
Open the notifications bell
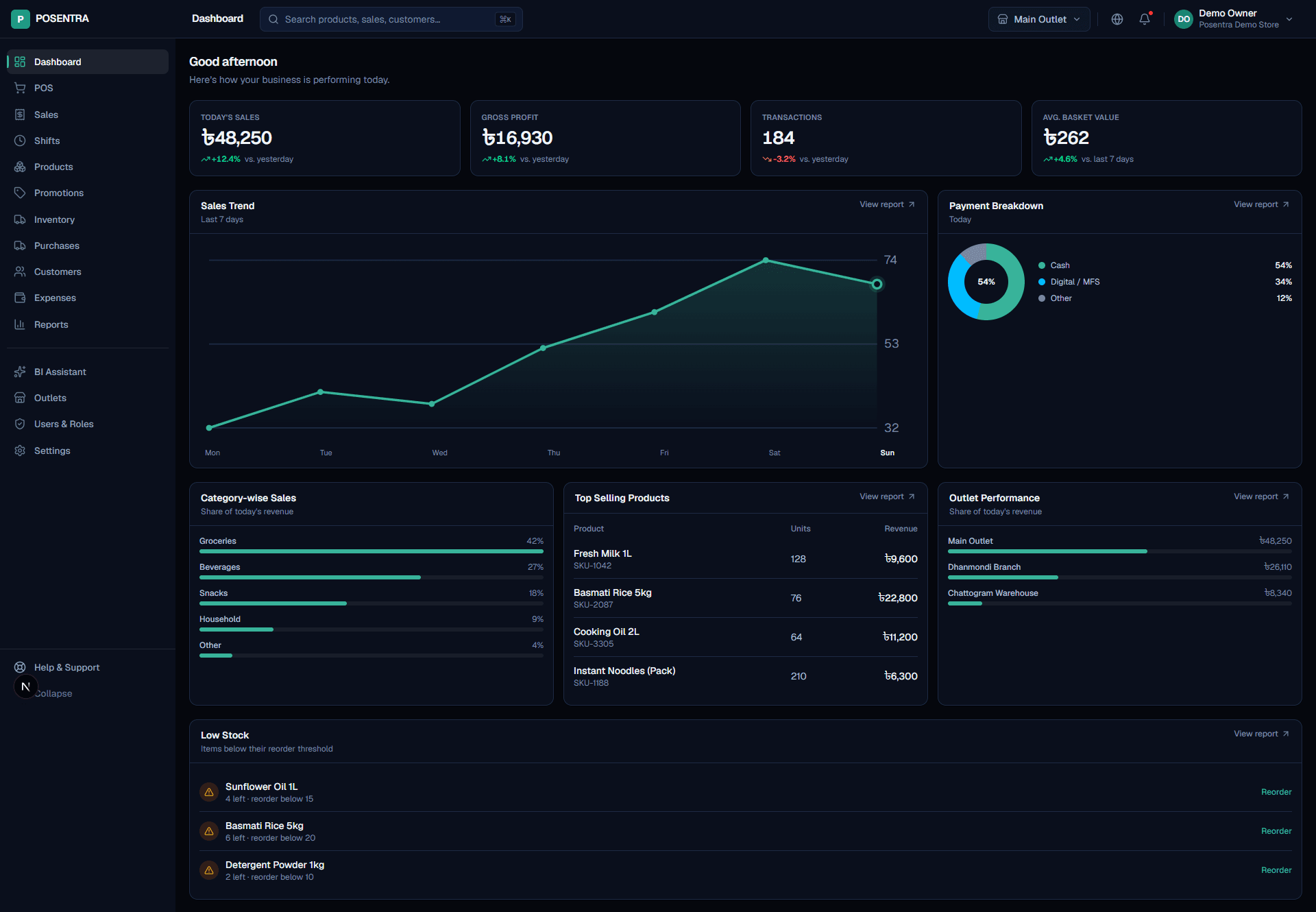1145,19
